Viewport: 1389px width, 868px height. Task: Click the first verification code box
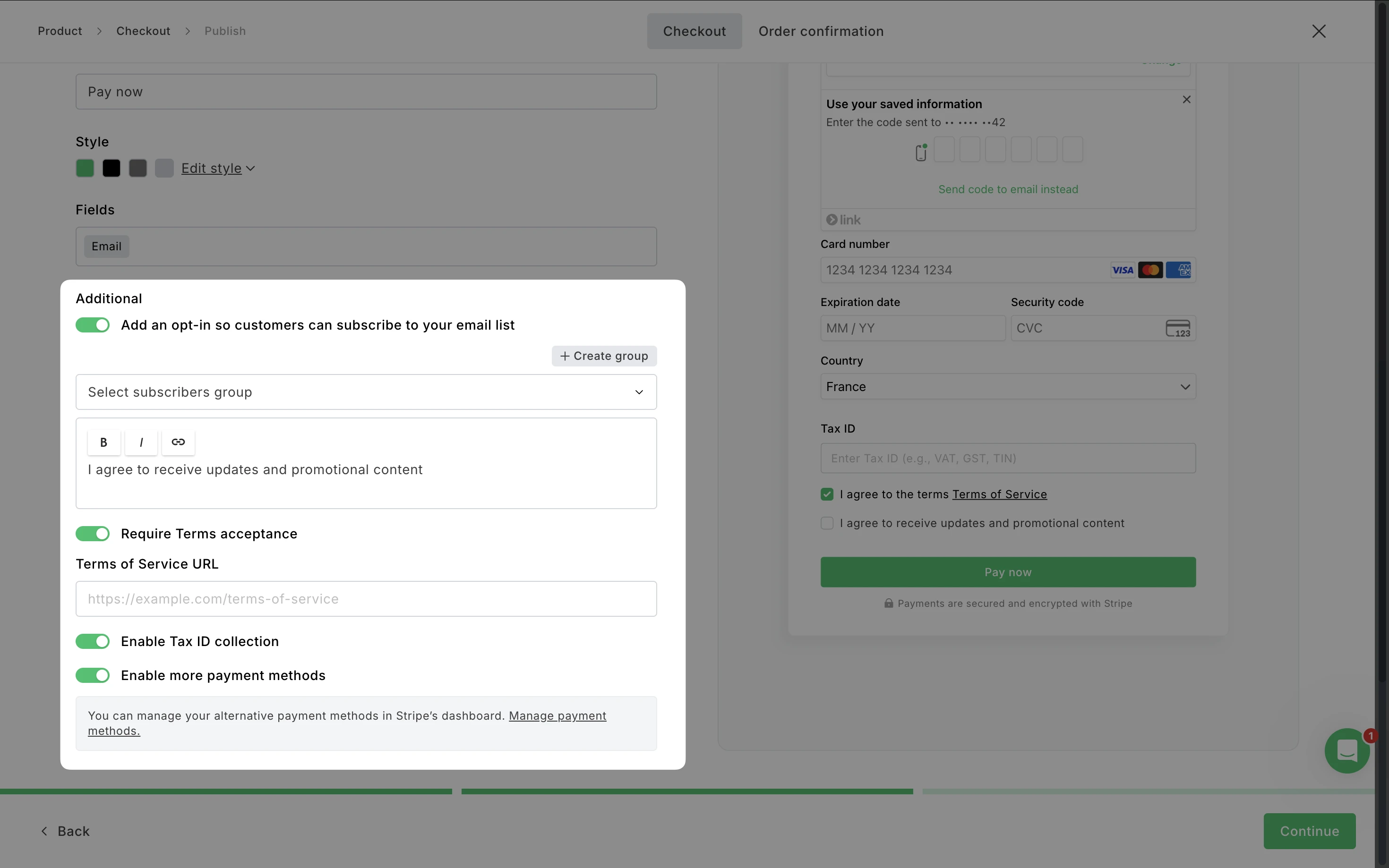pos(944,149)
